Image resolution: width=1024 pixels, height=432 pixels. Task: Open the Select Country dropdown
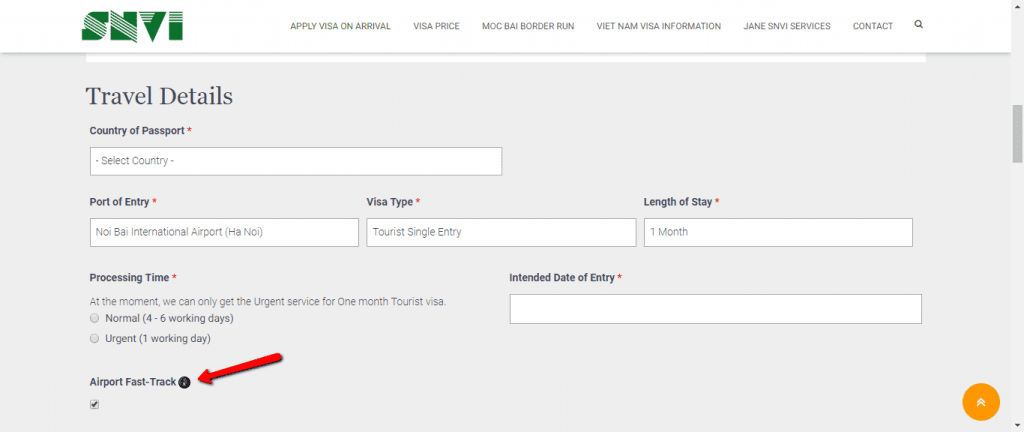pos(296,161)
